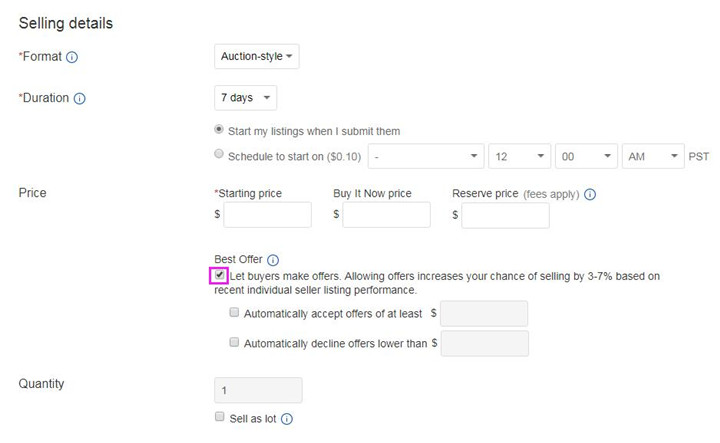Open the Auction-style format dropdown

[257, 57]
